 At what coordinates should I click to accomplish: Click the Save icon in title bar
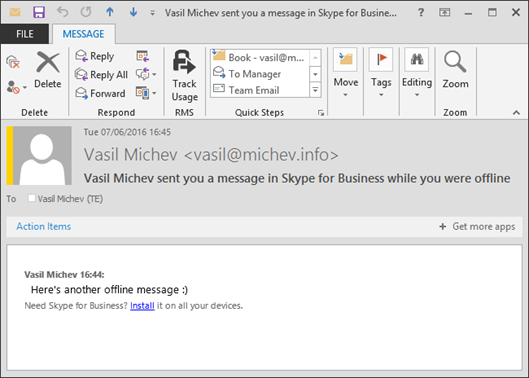(x=39, y=12)
